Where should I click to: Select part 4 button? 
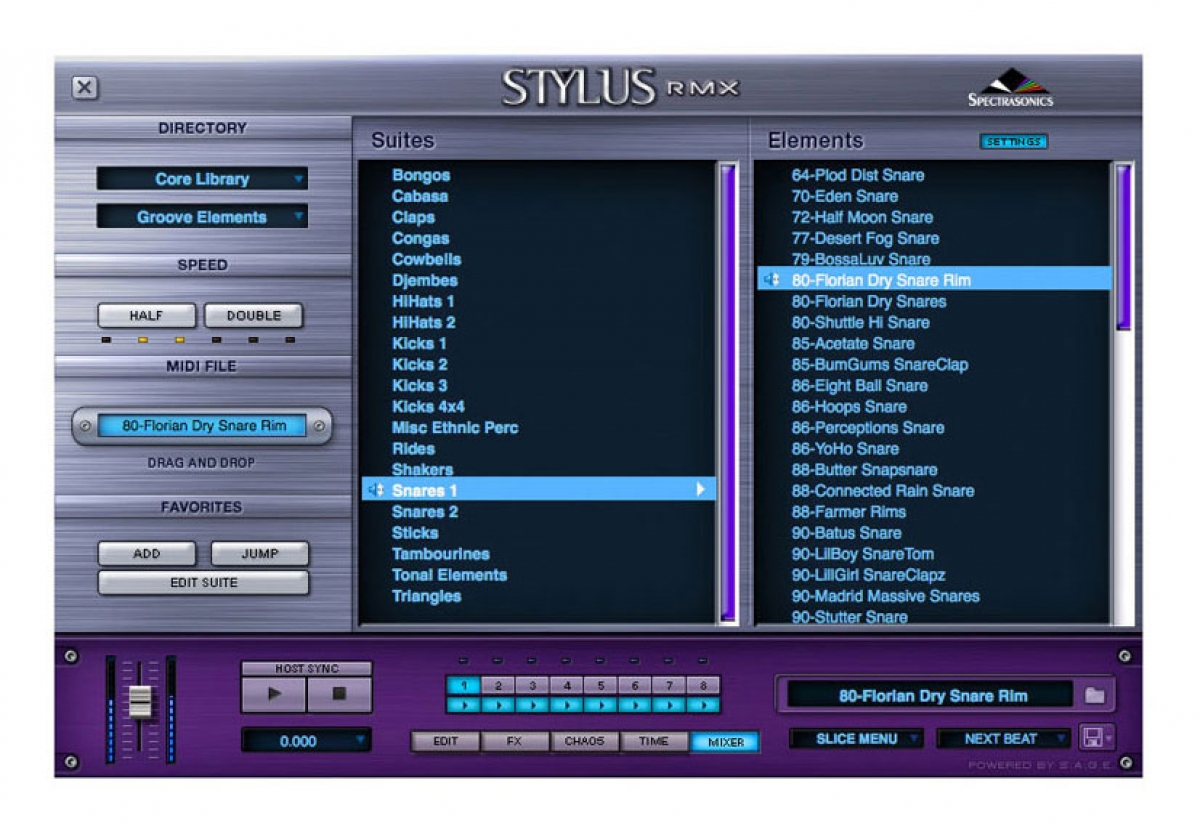566,686
